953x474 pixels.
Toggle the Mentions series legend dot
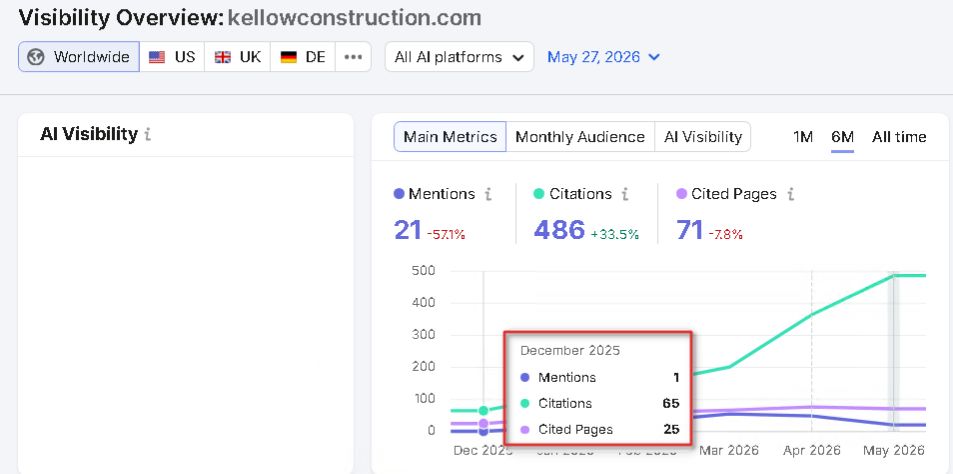399,194
